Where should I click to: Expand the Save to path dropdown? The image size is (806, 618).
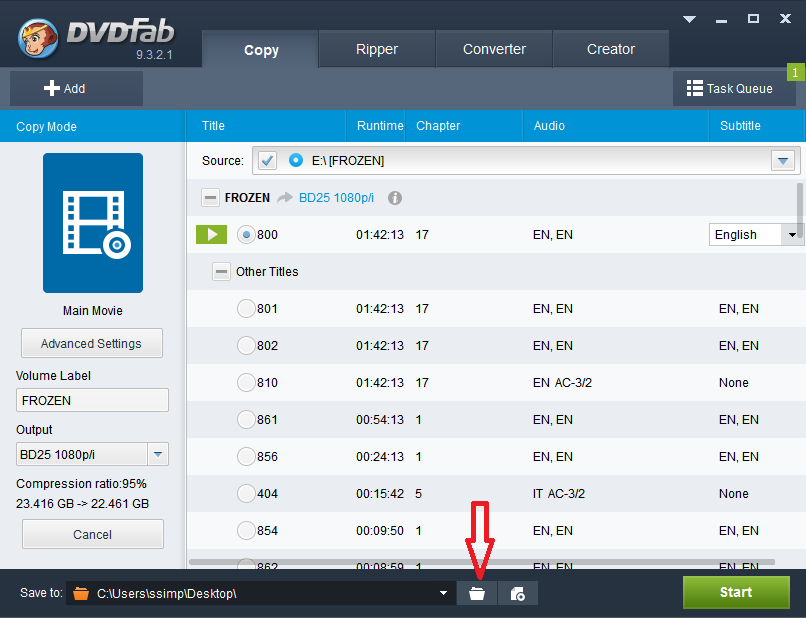[x=443, y=593]
